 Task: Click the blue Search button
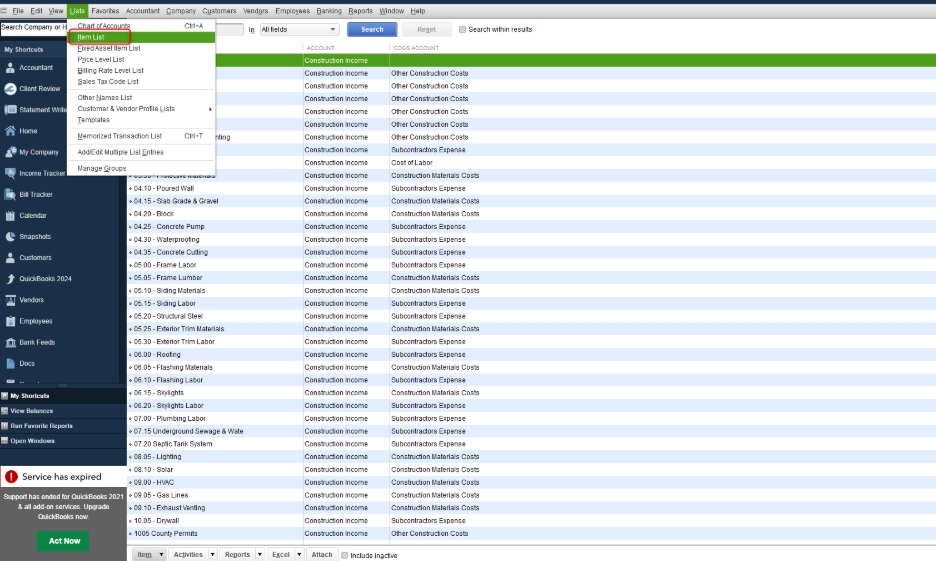(x=372, y=29)
